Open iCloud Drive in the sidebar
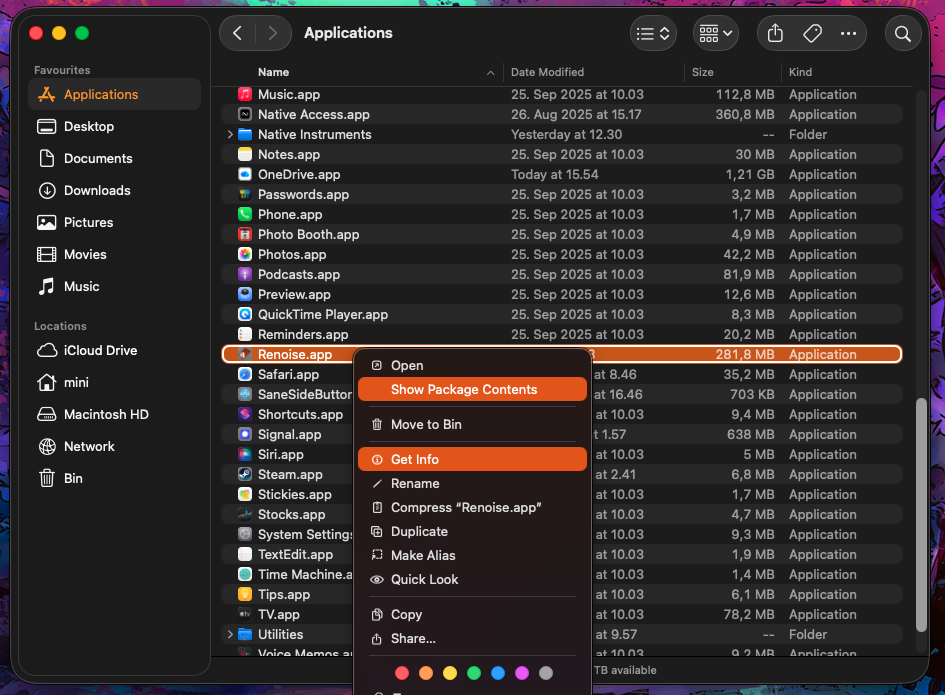This screenshot has height=695, width=945. pos(100,350)
